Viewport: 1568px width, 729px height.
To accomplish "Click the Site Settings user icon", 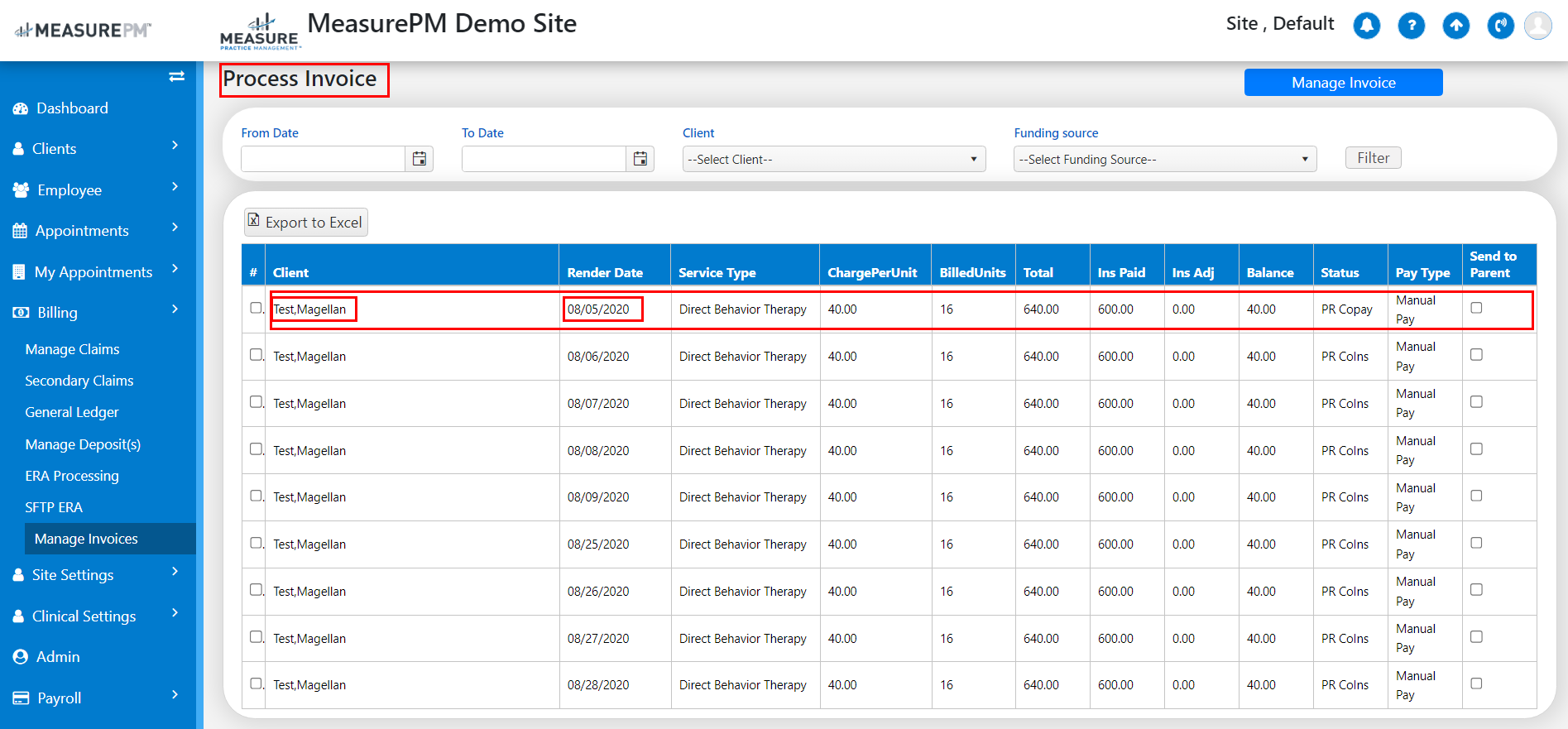I will click(18, 575).
